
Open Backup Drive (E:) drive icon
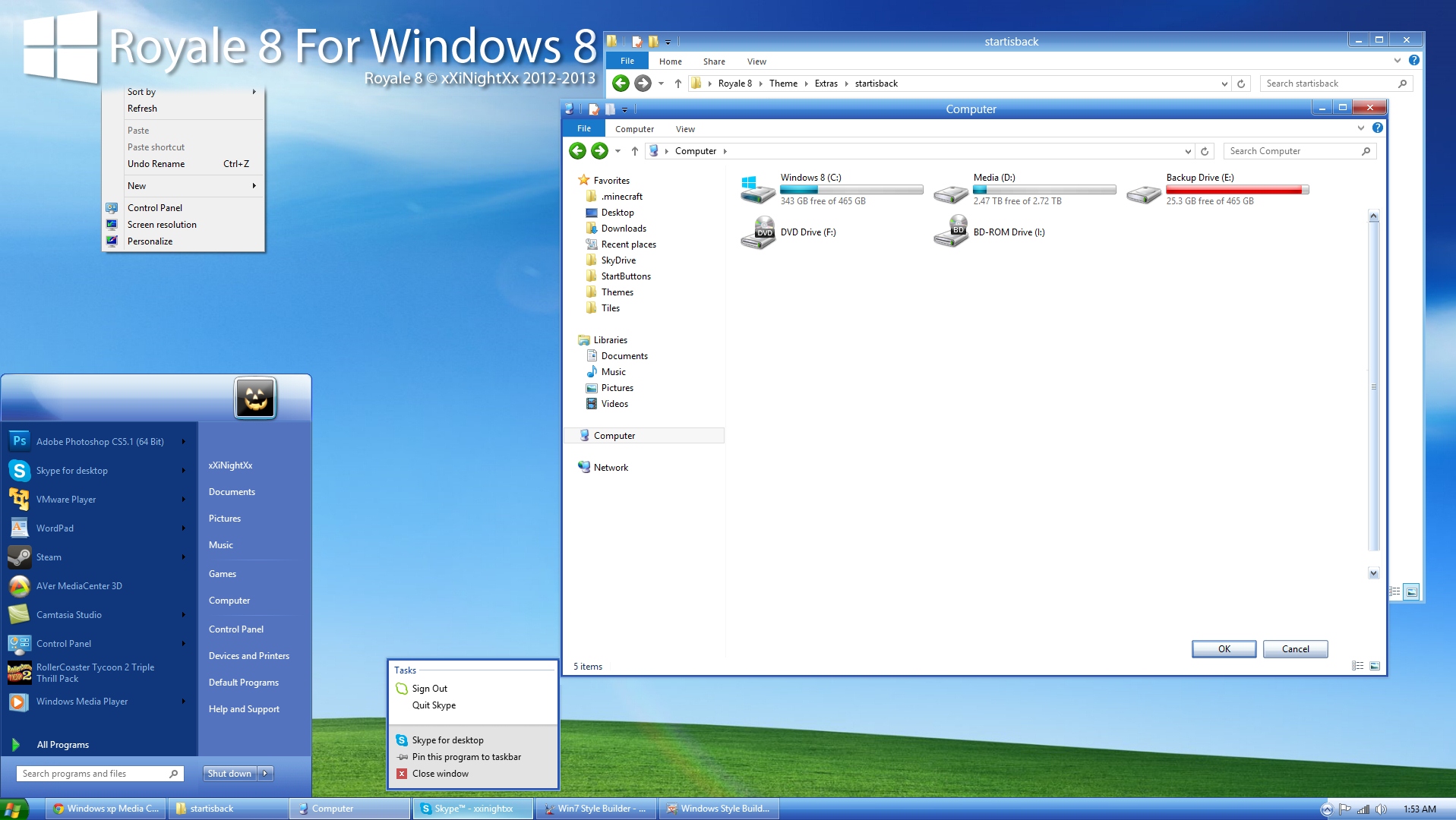1143,193
